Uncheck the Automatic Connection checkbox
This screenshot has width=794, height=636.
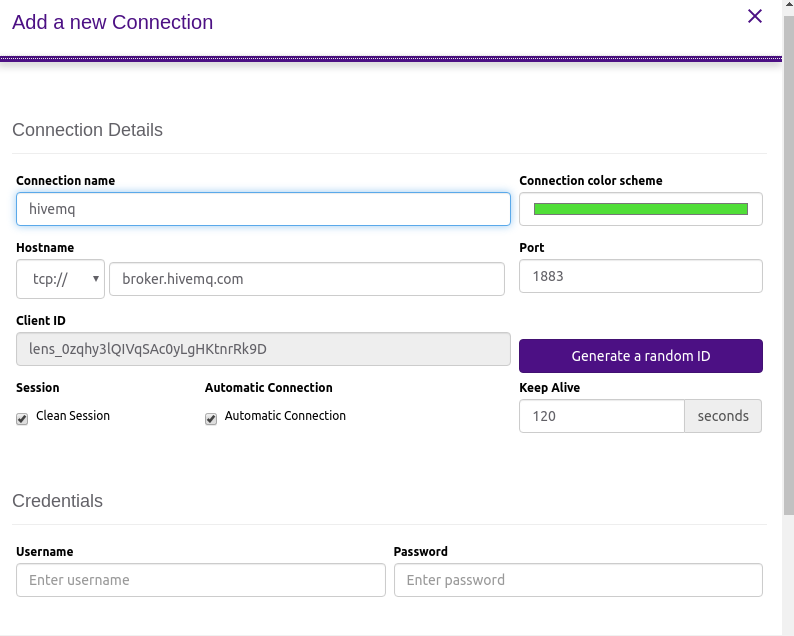coord(211,419)
